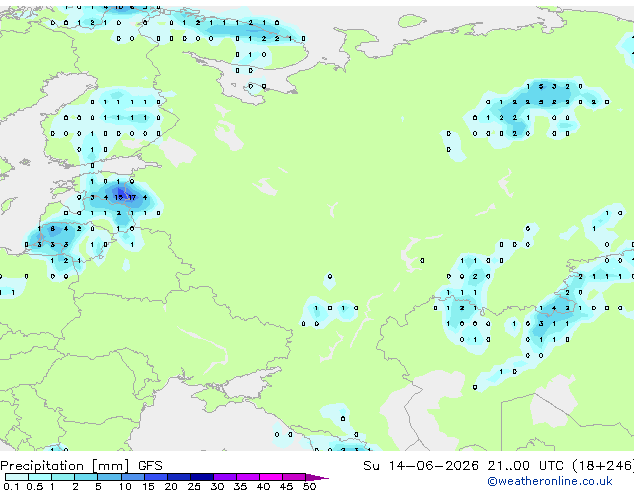This screenshot has width=634, height=490.
Task: Click the '15' value beside the 17 on the map
Action: tap(118, 197)
